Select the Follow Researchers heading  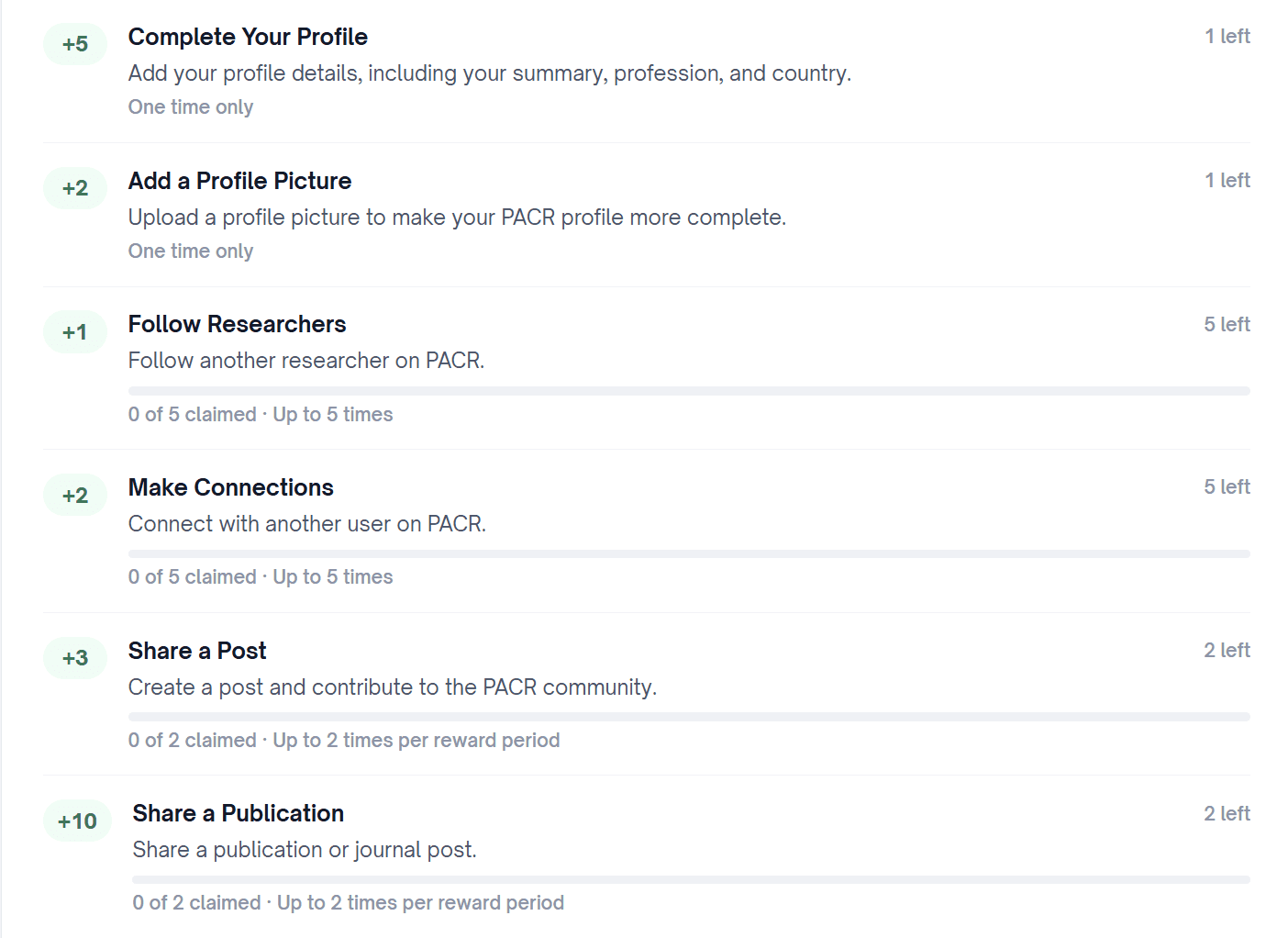(x=237, y=324)
